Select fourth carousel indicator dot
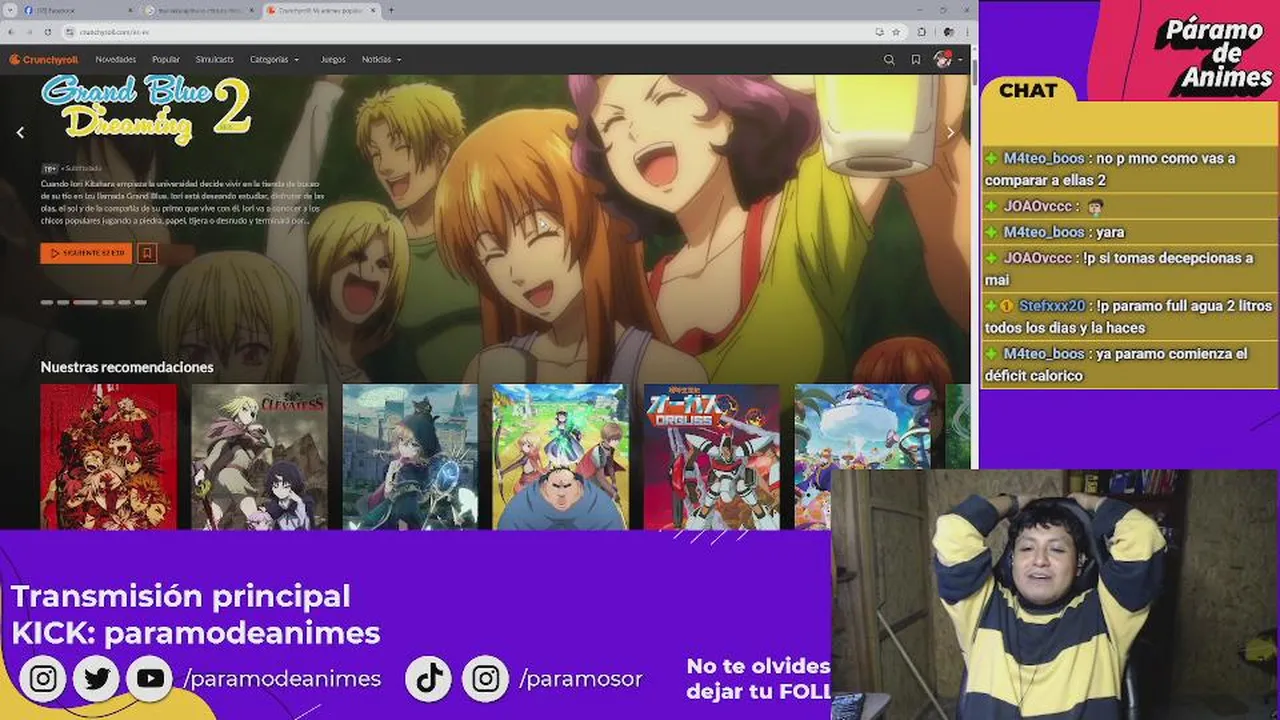The width and height of the screenshot is (1280, 720). tap(108, 302)
